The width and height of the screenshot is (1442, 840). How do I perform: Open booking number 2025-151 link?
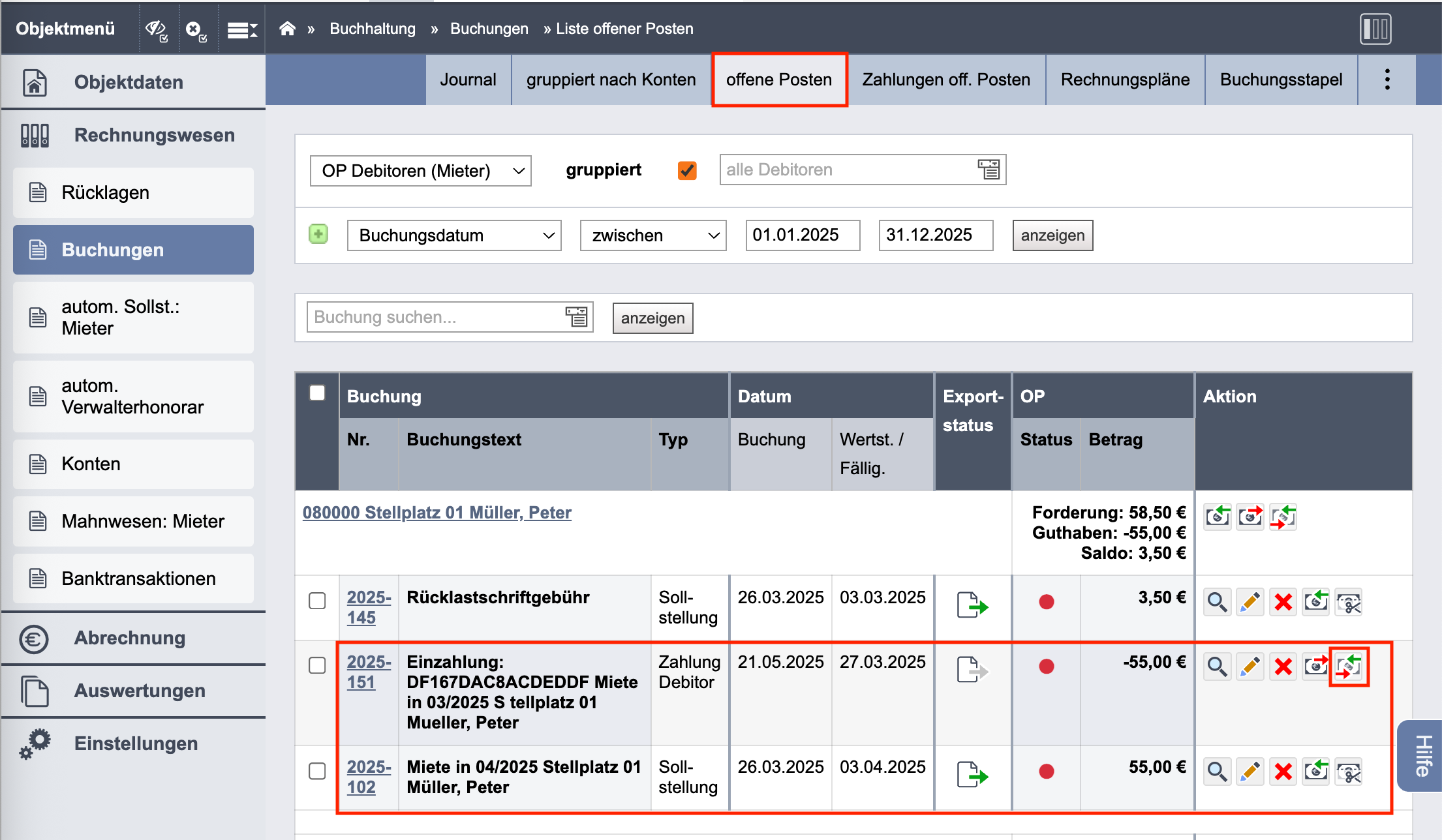pos(369,672)
